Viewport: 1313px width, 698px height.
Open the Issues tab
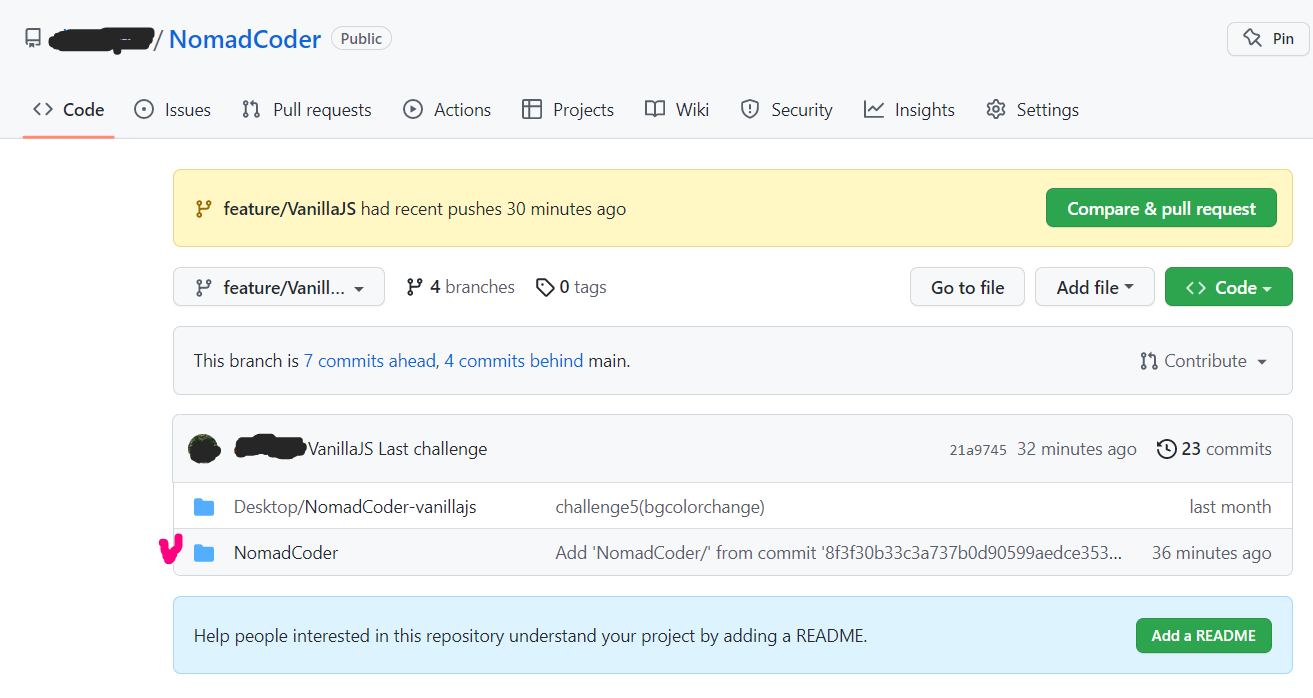click(172, 110)
